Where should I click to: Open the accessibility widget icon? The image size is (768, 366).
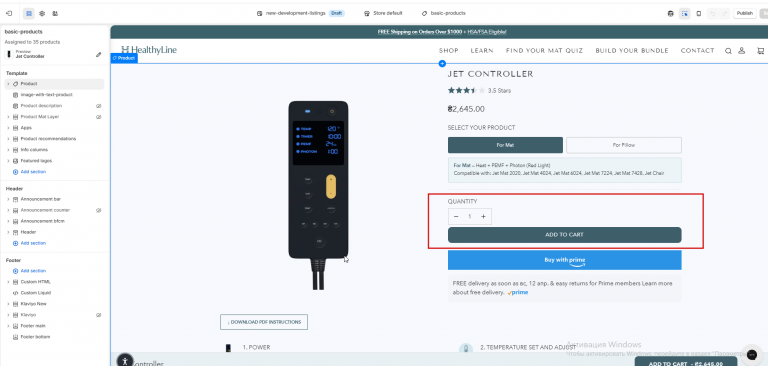click(125, 361)
